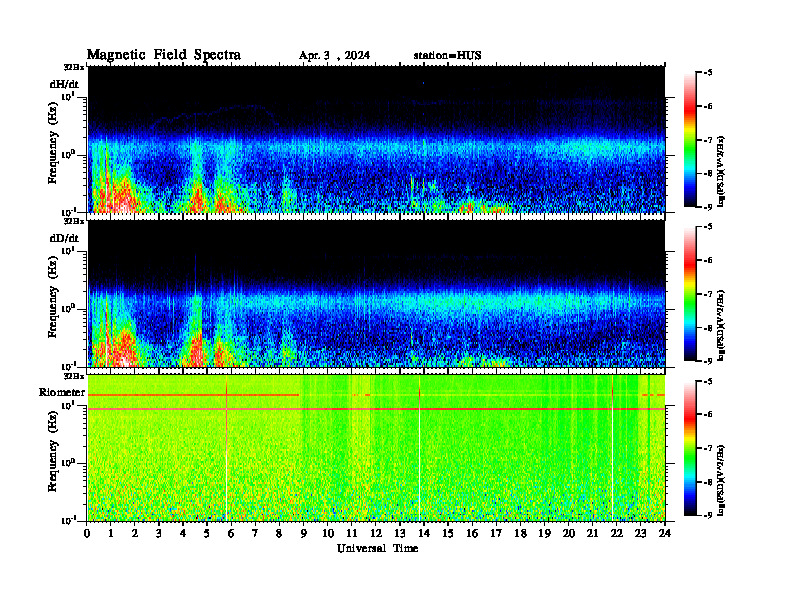
Task: Click the "-8" tick on the Riometer colorbar
Action: pyautogui.click(x=707, y=482)
